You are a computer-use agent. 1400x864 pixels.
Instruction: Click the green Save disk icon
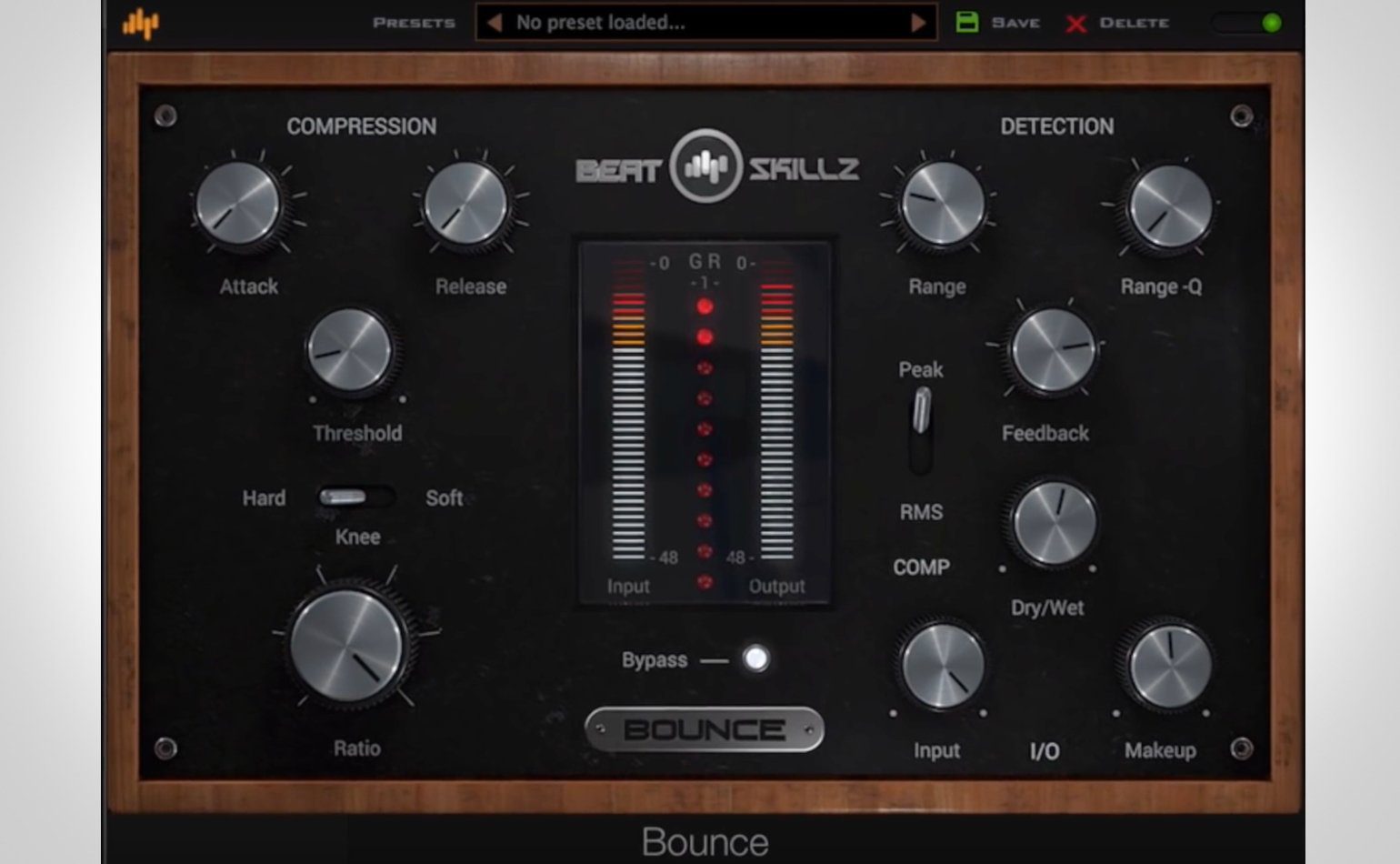coord(967,23)
